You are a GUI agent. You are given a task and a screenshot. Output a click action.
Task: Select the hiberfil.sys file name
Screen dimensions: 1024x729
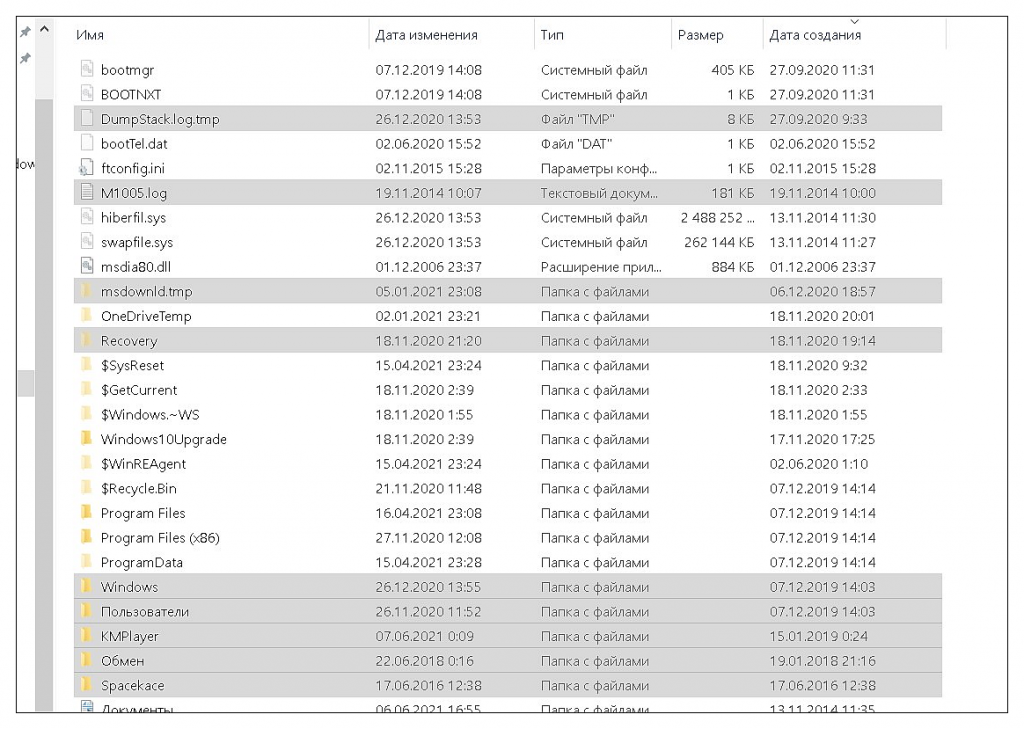[x=133, y=218]
